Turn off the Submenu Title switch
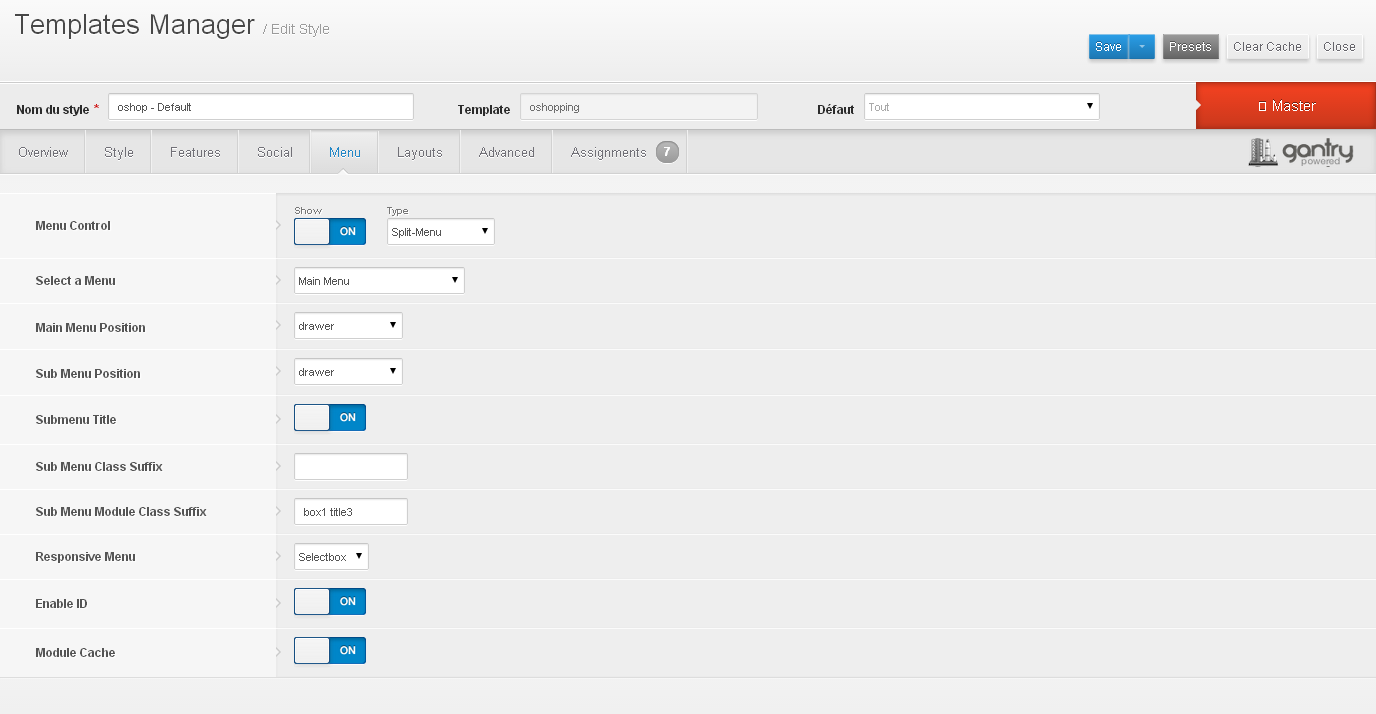1376x714 pixels. click(x=330, y=418)
